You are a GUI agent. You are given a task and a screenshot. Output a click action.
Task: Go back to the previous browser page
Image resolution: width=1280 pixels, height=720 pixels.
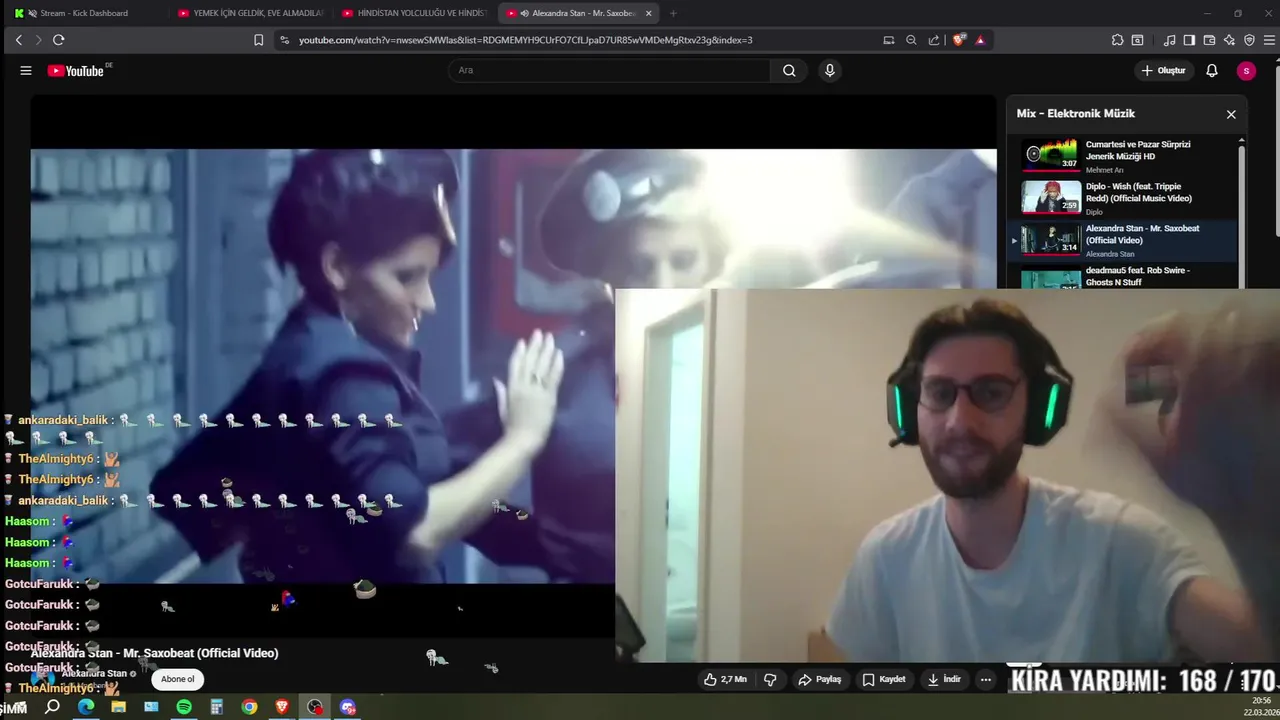(18, 40)
